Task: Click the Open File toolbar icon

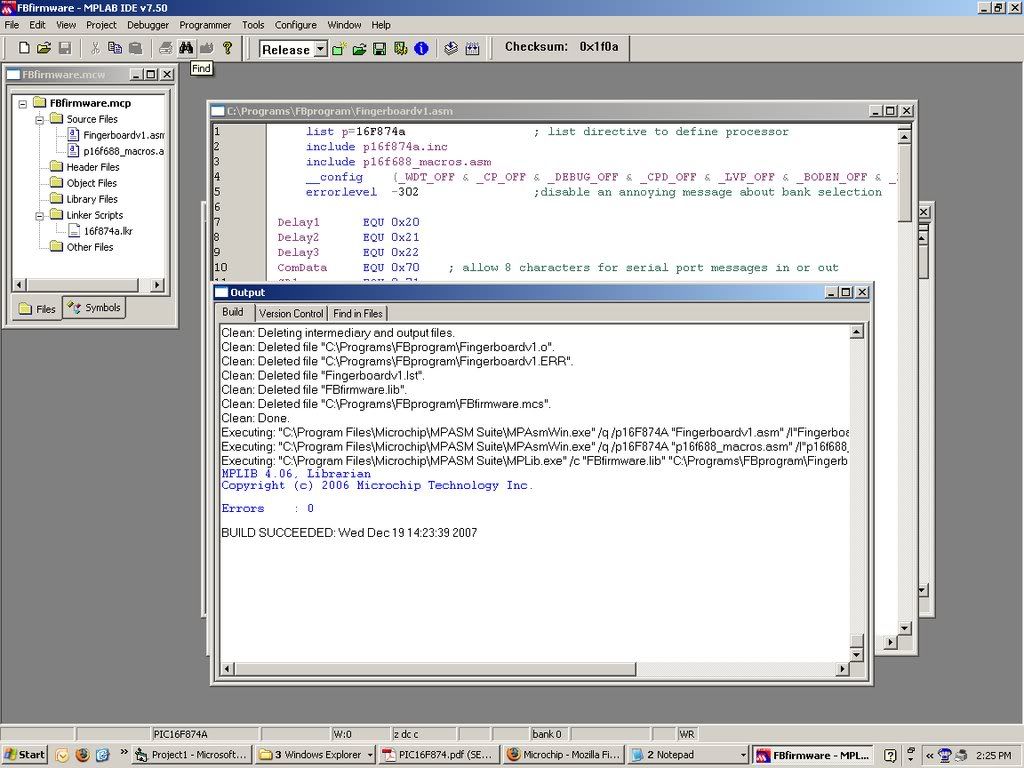Action: click(x=44, y=48)
